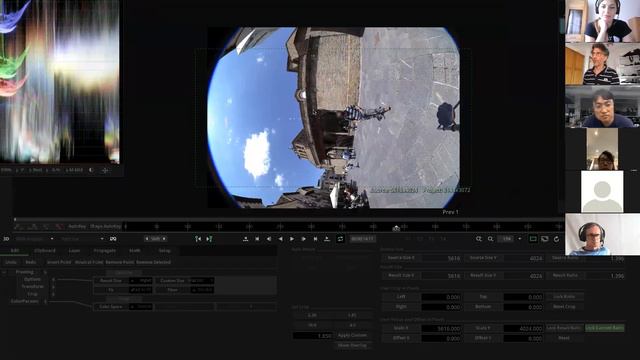
Task: Collapse the Framing tree node
Action: click(4, 272)
